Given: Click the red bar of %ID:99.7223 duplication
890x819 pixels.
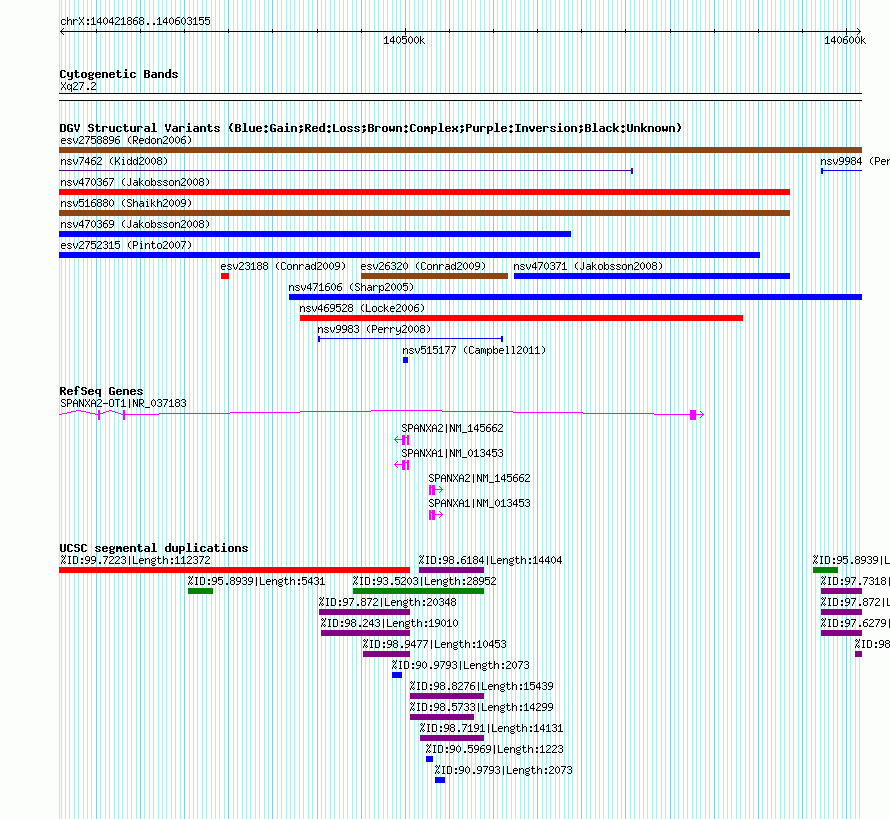Looking at the screenshot, I should click(x=234, y=570).
